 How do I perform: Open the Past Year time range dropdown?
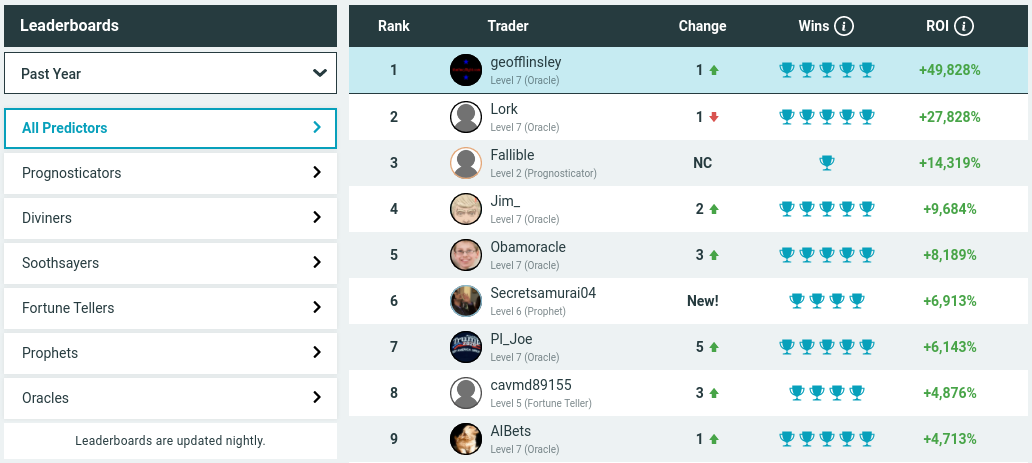[170, 73]
